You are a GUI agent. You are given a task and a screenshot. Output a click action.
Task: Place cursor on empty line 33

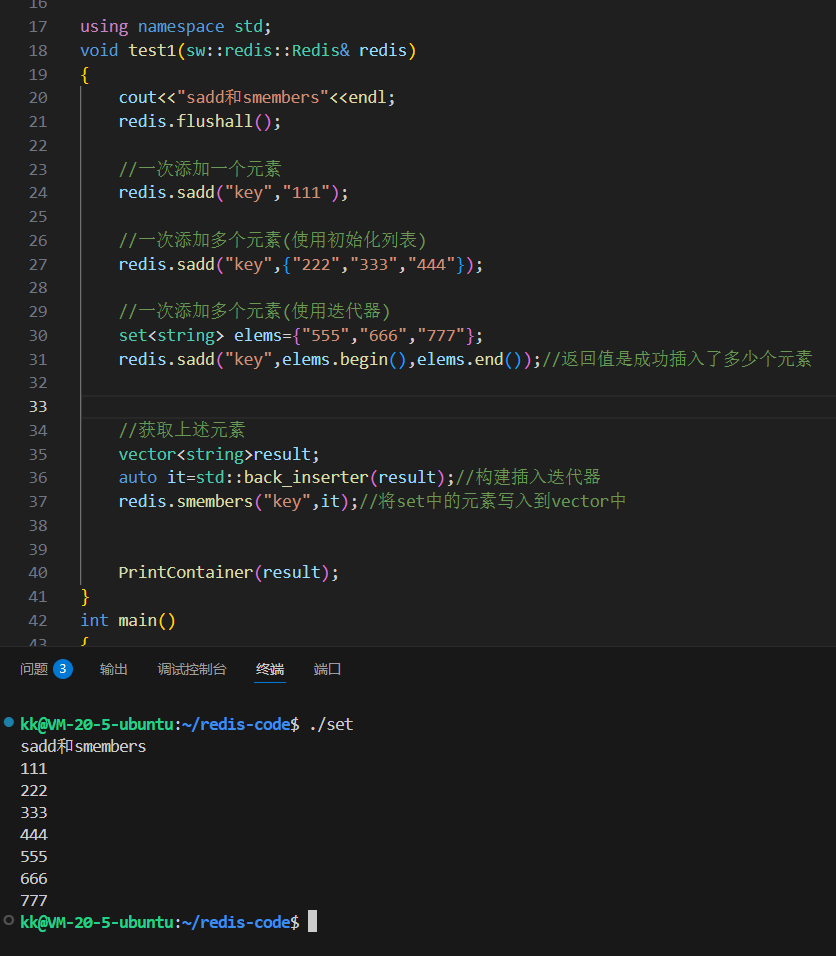(x=400, y=406)
